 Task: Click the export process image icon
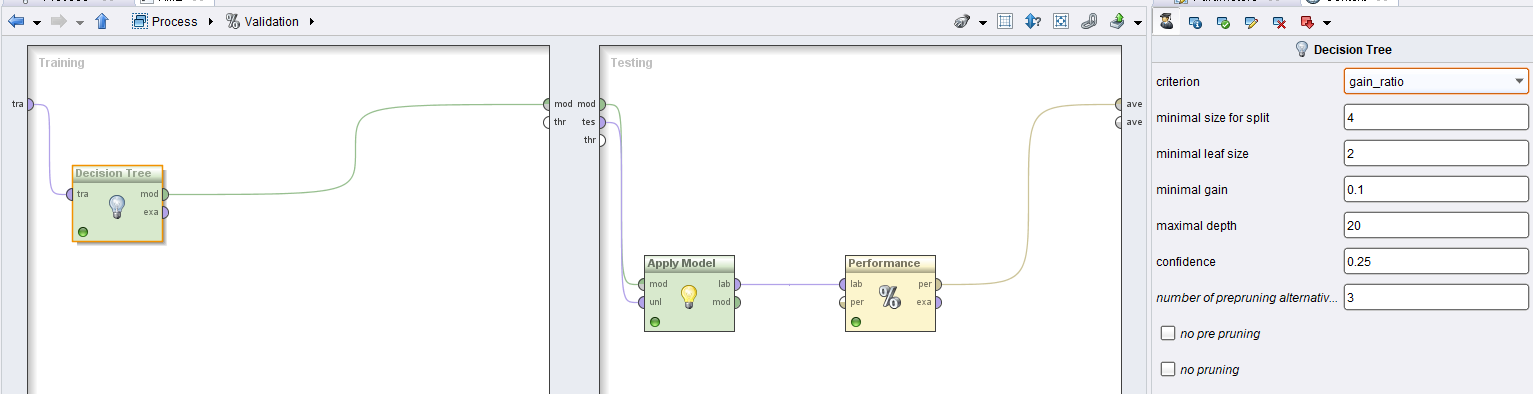tap(1118, 21)
